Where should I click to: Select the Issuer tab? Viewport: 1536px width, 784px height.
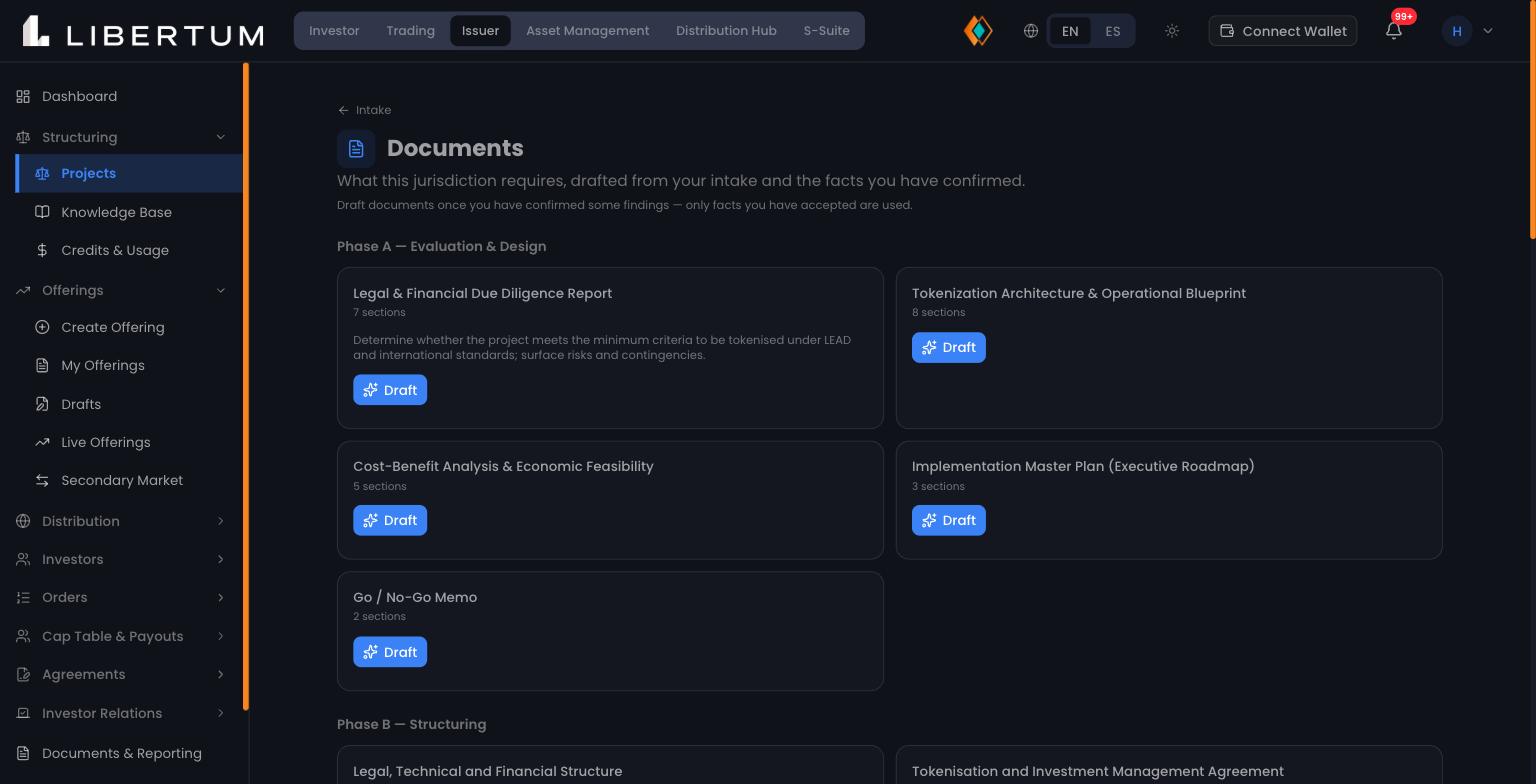coord(480,31)
